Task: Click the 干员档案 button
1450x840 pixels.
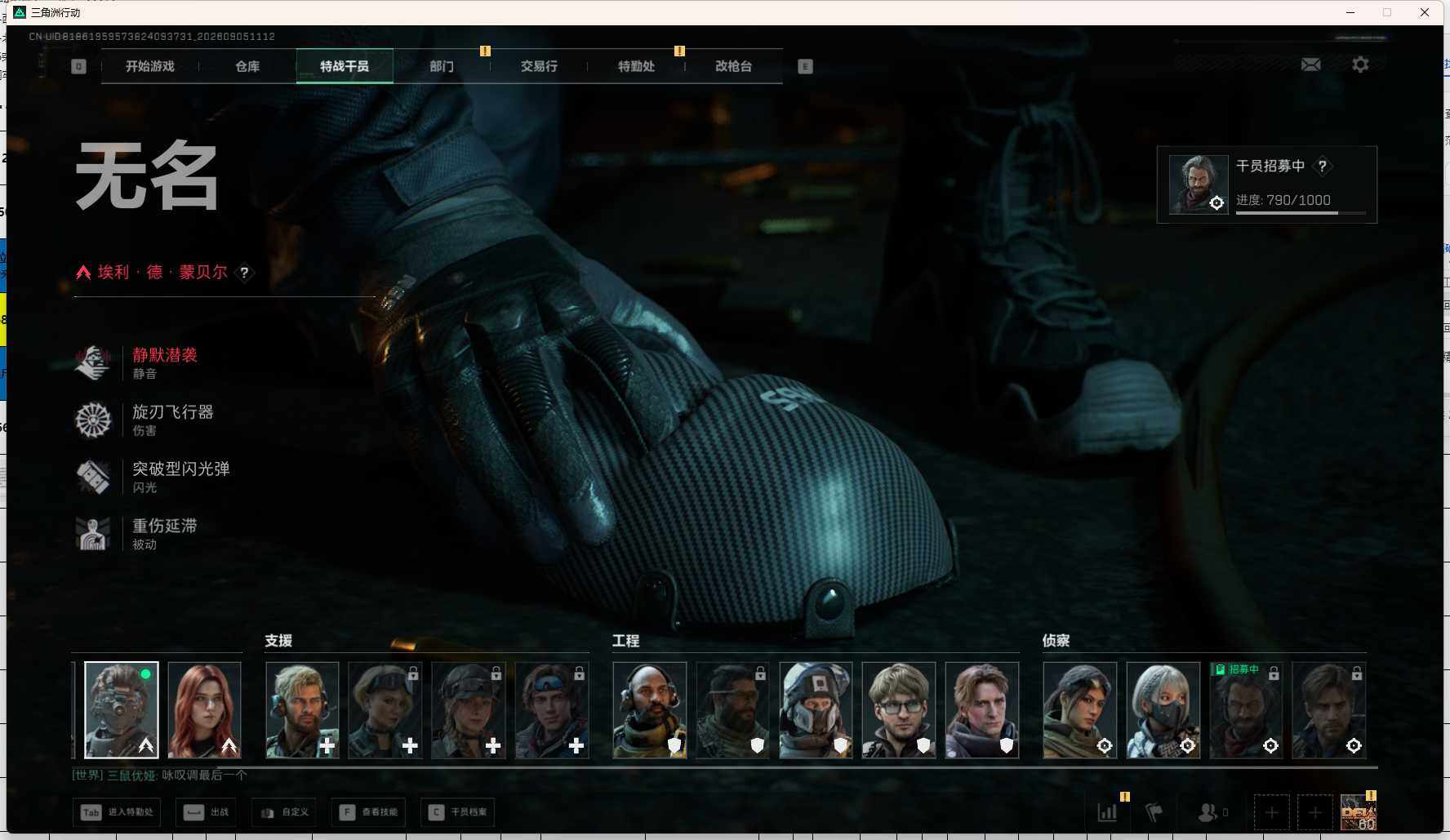Action: [458, 812]
